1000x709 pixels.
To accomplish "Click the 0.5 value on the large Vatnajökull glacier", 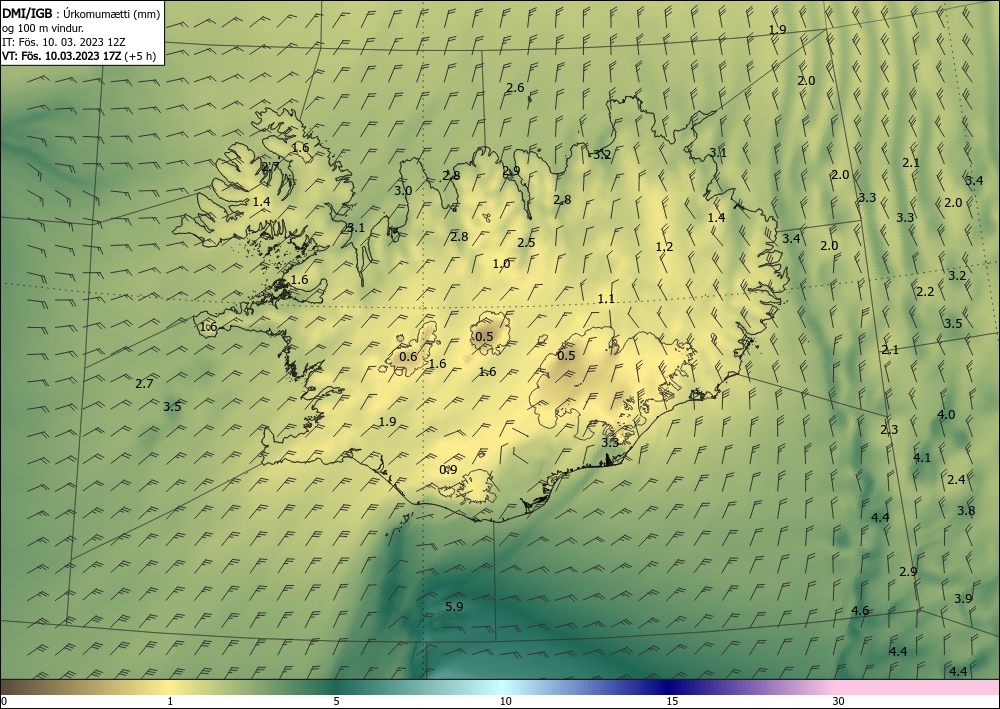I will click(566, 355).
